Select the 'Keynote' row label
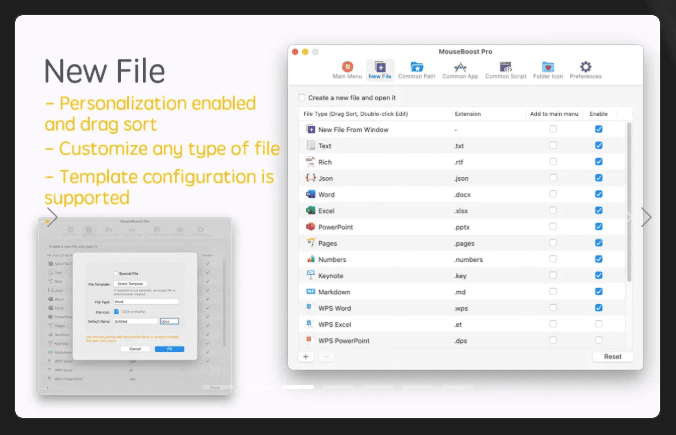The width and height of the screenshot is (676, 435). [x=331, y=275]
